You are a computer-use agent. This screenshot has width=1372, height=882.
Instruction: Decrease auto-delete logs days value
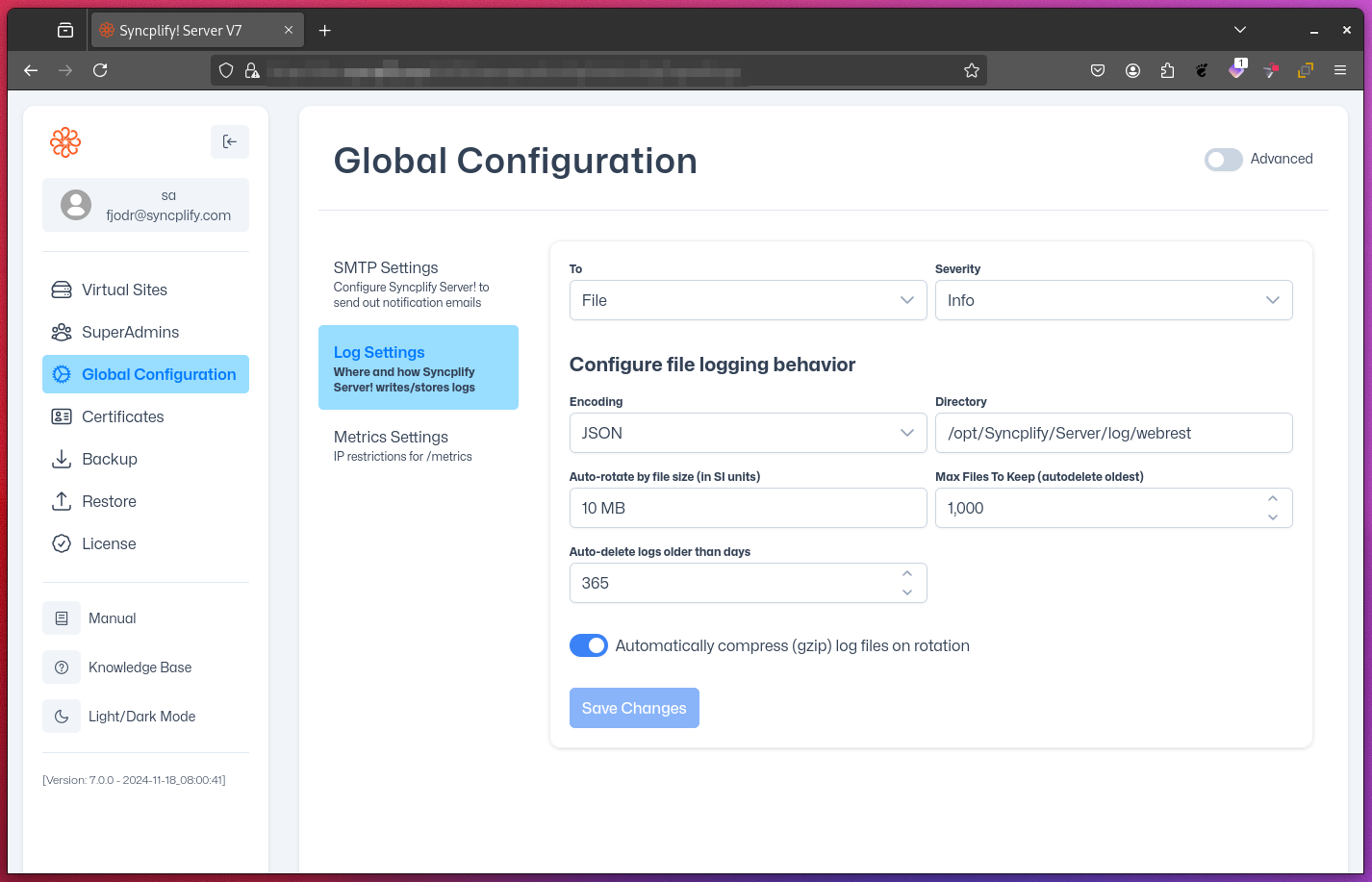907,592
